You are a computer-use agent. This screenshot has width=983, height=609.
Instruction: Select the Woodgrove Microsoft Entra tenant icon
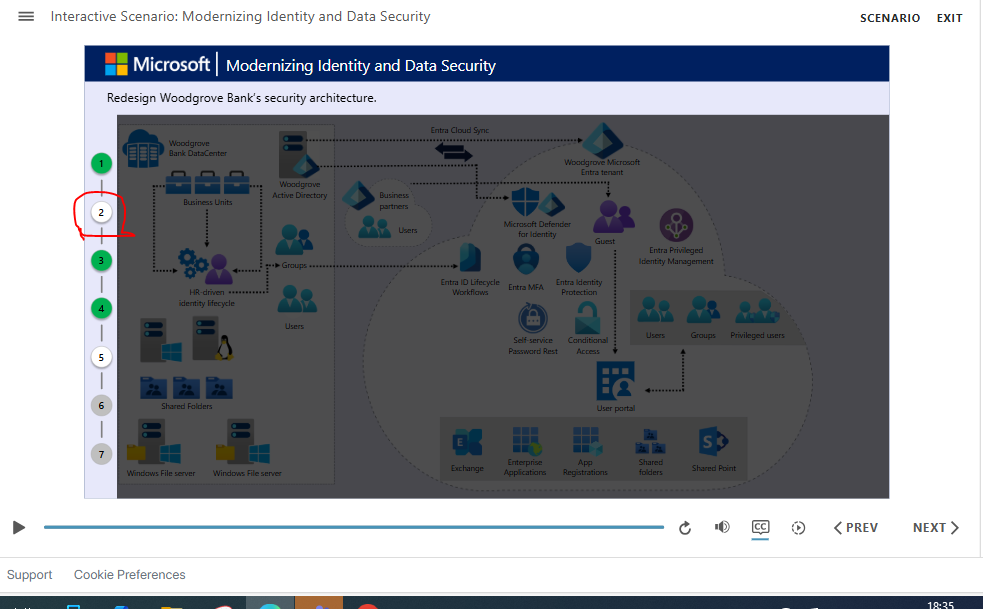coord(602,140)
